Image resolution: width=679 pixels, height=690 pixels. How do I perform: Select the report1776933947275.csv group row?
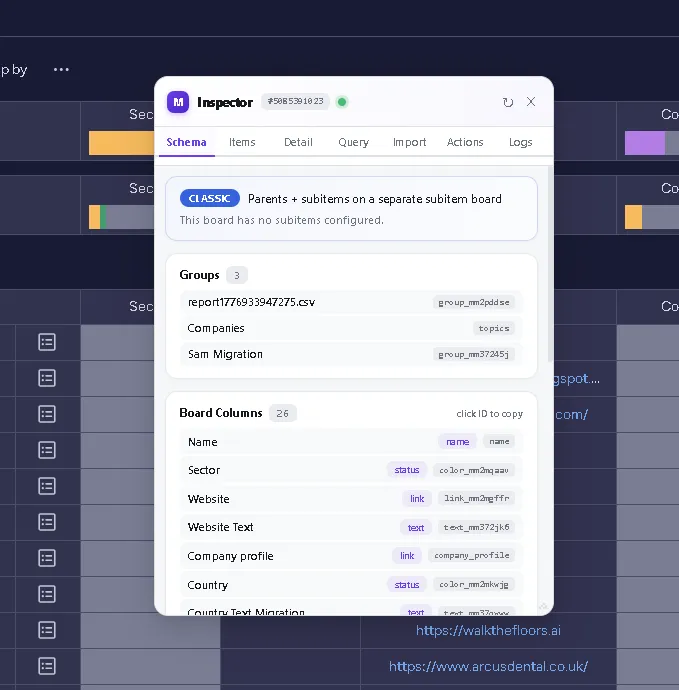[x=351, y=302]
